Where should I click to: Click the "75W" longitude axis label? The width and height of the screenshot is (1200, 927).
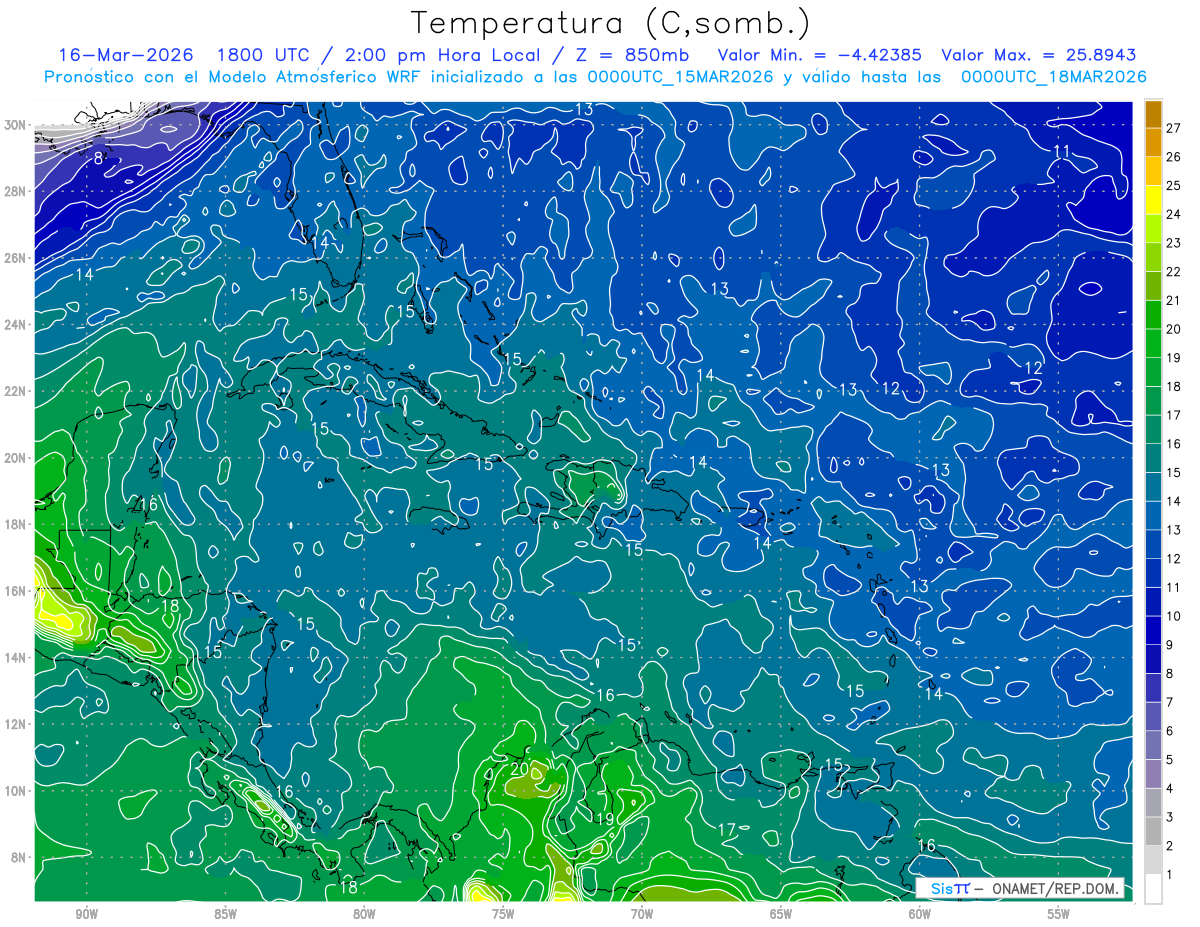tap(503, 914)
